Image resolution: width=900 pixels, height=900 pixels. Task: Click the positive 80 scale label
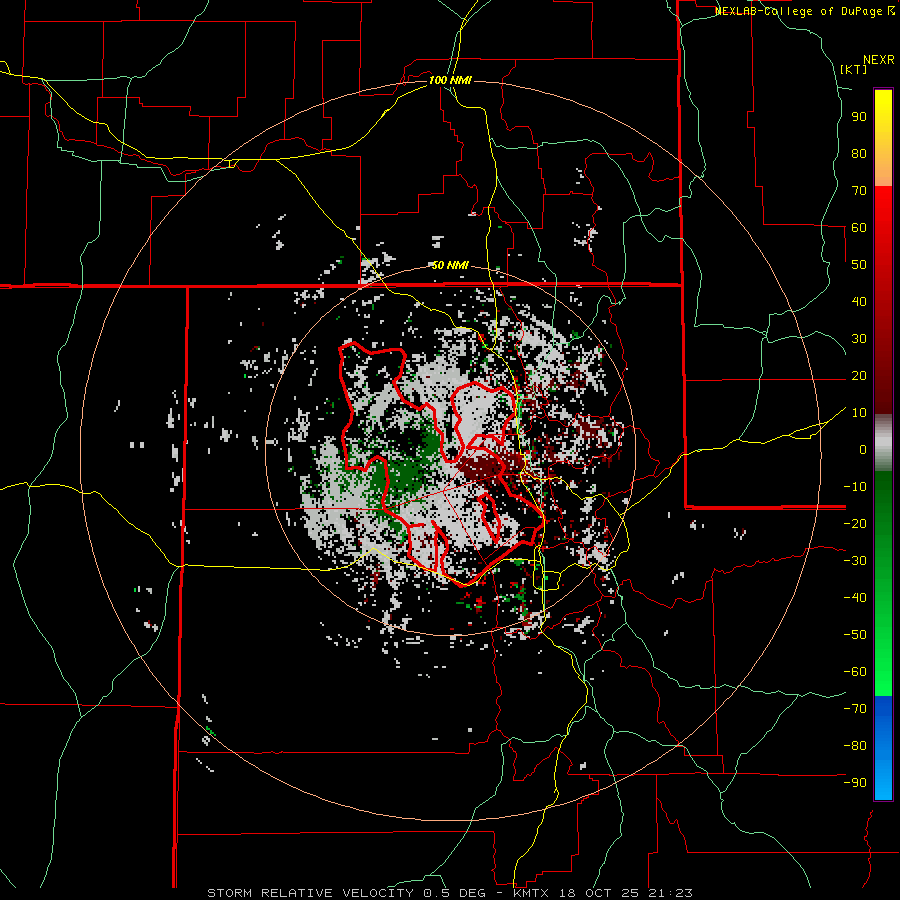[x=859, y=154]
